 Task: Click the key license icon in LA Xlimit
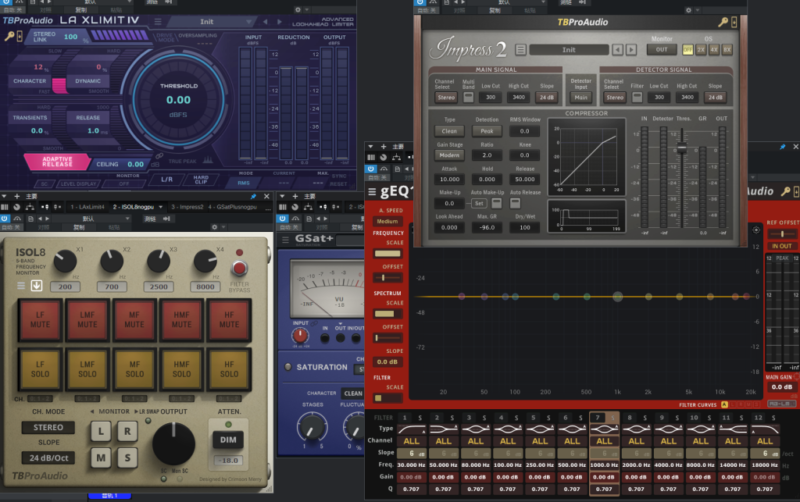[x=10, y=36]
